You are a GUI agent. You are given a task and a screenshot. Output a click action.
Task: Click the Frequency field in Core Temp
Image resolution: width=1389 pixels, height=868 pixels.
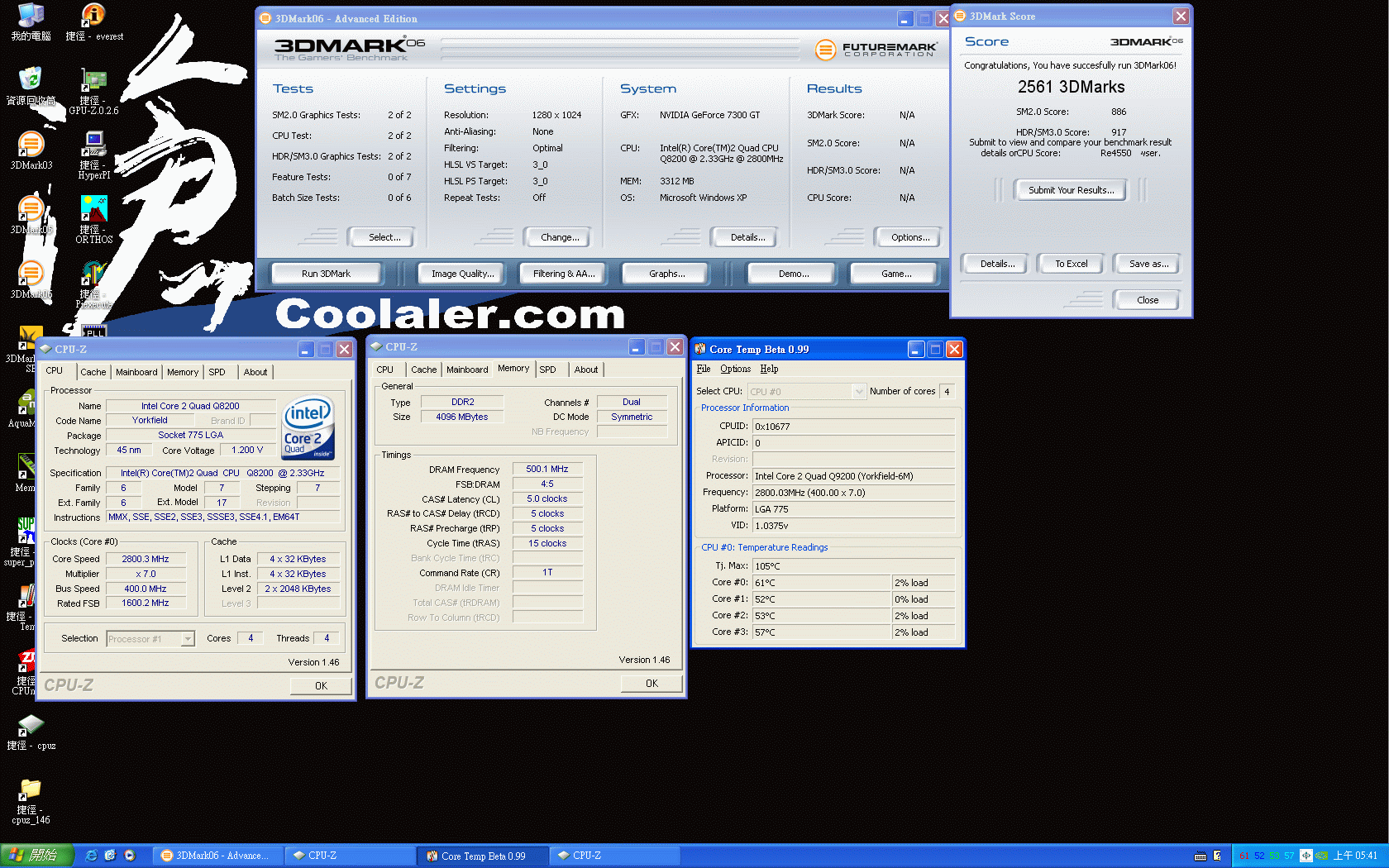pos(853,493)
